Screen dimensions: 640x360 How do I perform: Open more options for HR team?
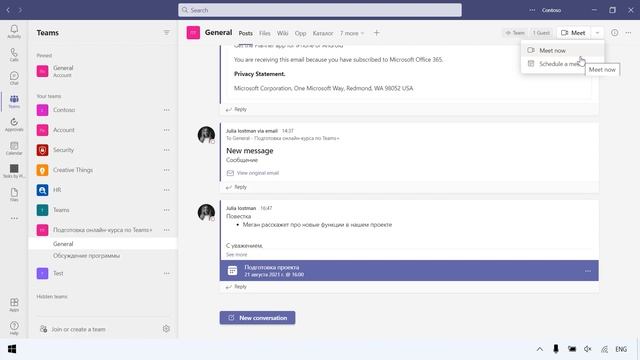[167, 190]
